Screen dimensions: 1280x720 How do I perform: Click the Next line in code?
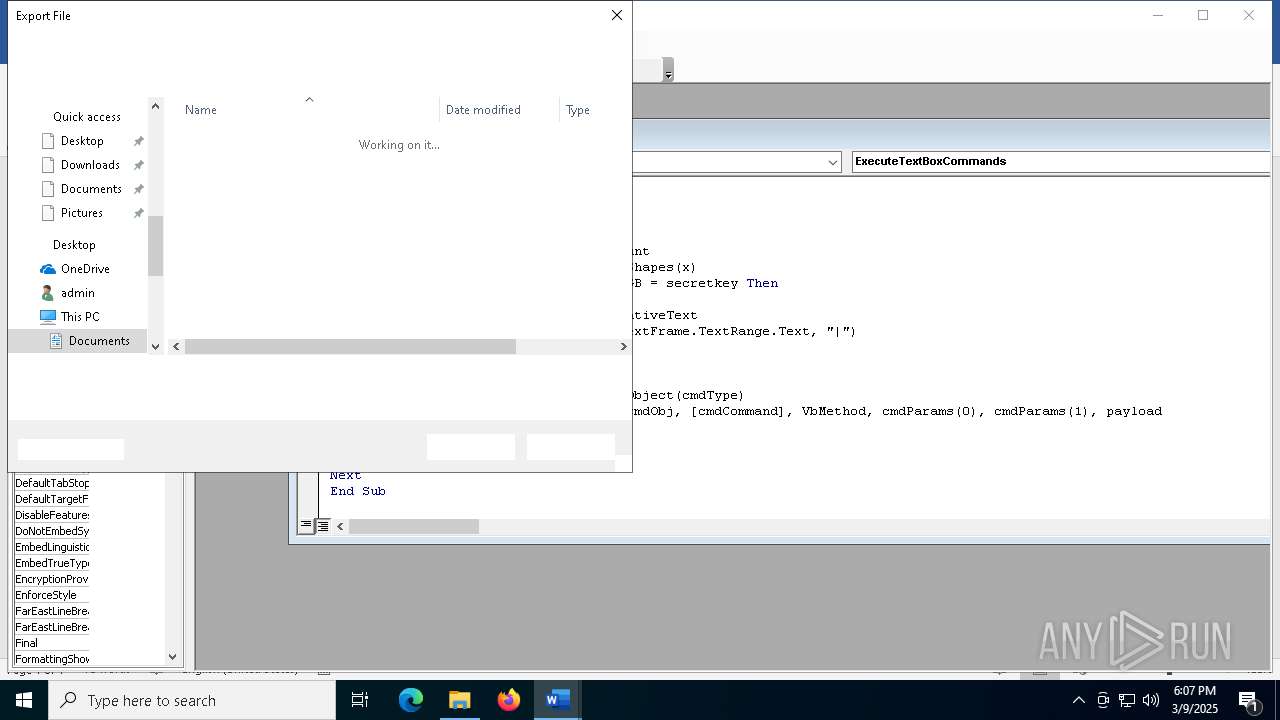pyautogui.click(x=346, y=476)
